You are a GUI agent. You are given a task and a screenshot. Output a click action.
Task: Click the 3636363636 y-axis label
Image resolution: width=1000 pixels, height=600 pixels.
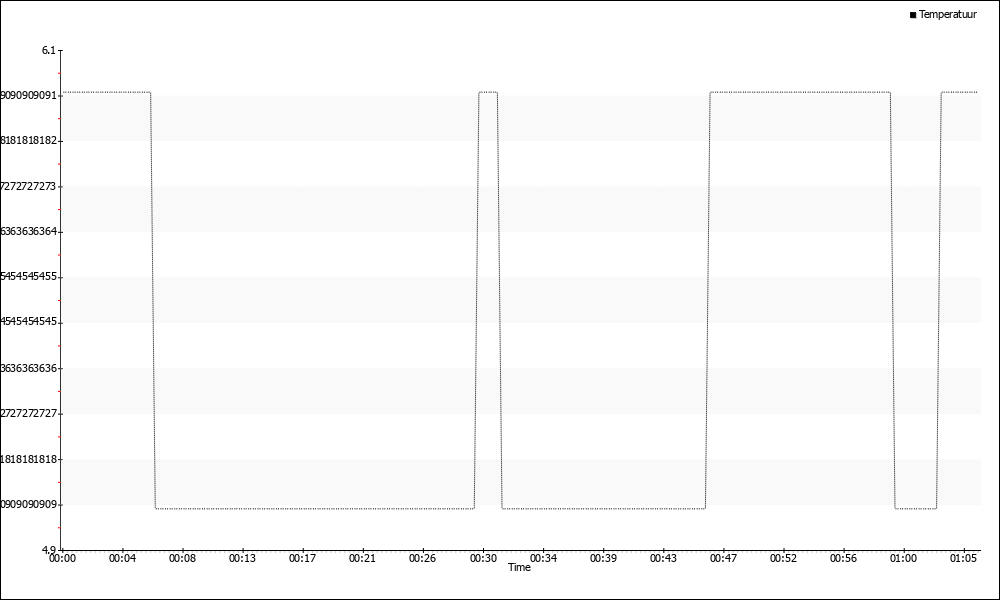click(x=29, y=368)
